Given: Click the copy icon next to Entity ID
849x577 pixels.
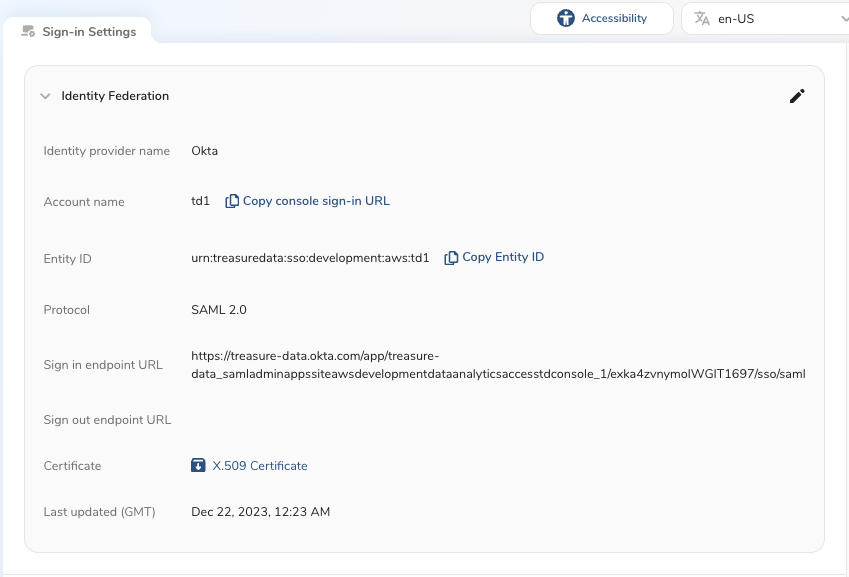Looking at the screenshot, I should click(x=452, y=258).
